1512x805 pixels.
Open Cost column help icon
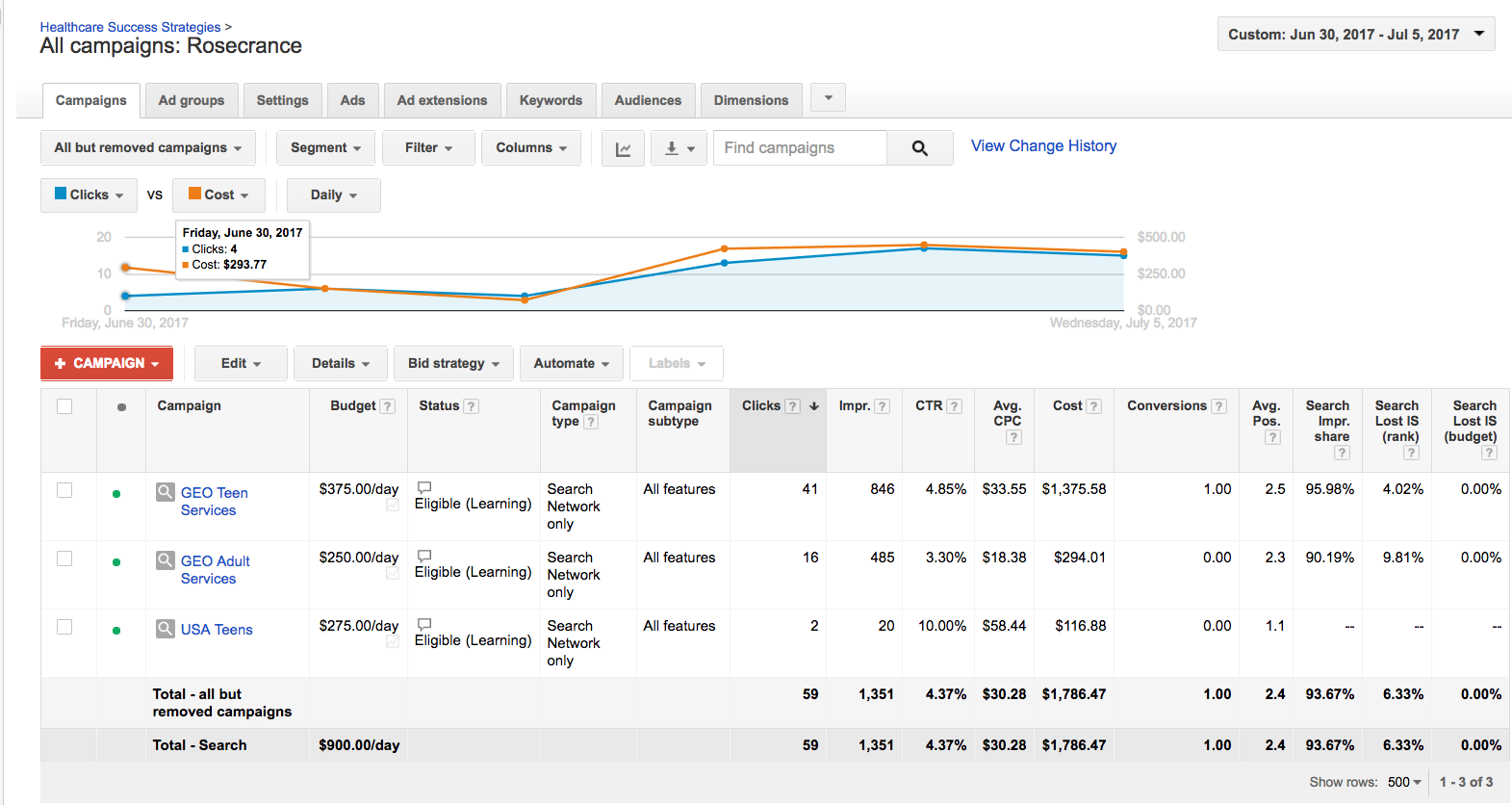tap(1093, 406)
